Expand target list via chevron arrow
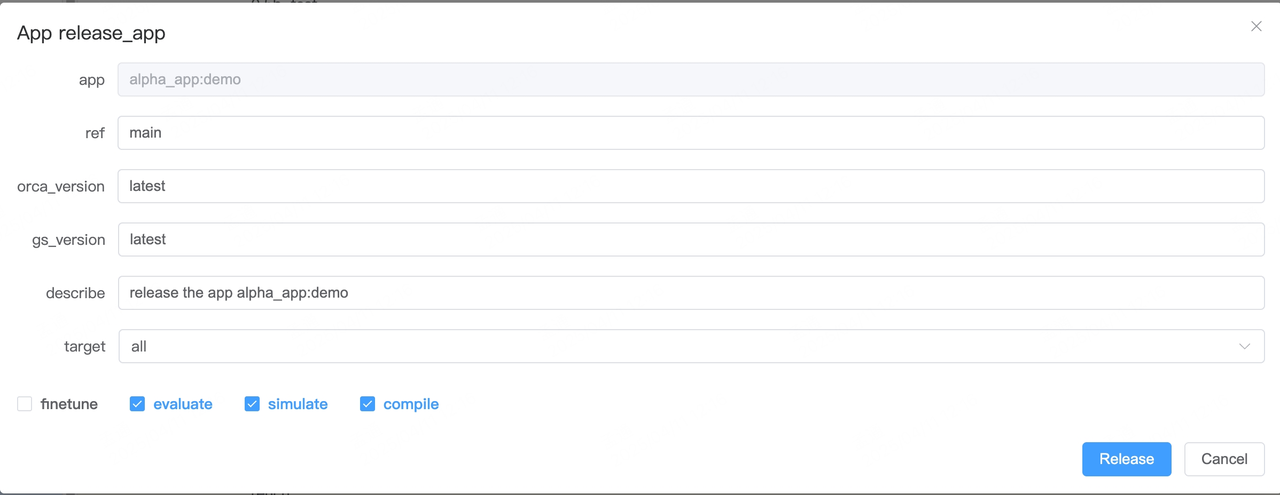 1244,347
